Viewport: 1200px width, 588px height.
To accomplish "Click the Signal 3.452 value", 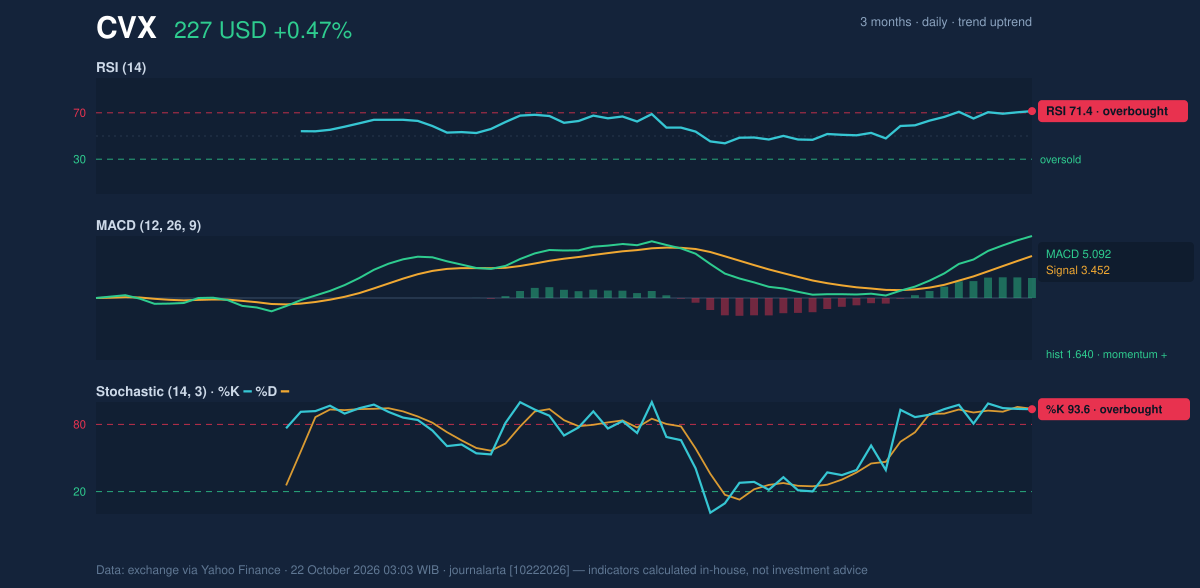I will pyautogui.click(x=1078, y=270).
